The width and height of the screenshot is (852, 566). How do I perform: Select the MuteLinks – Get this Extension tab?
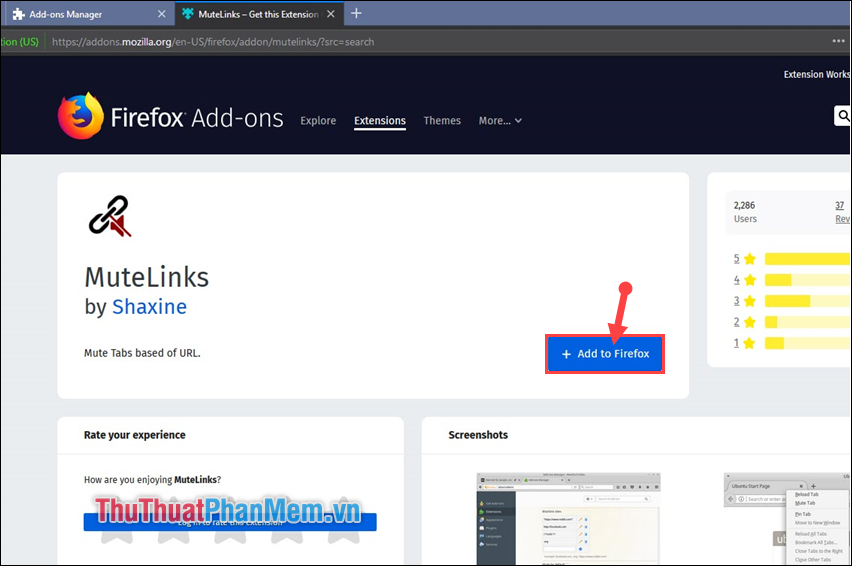click(x=259, y=14)
